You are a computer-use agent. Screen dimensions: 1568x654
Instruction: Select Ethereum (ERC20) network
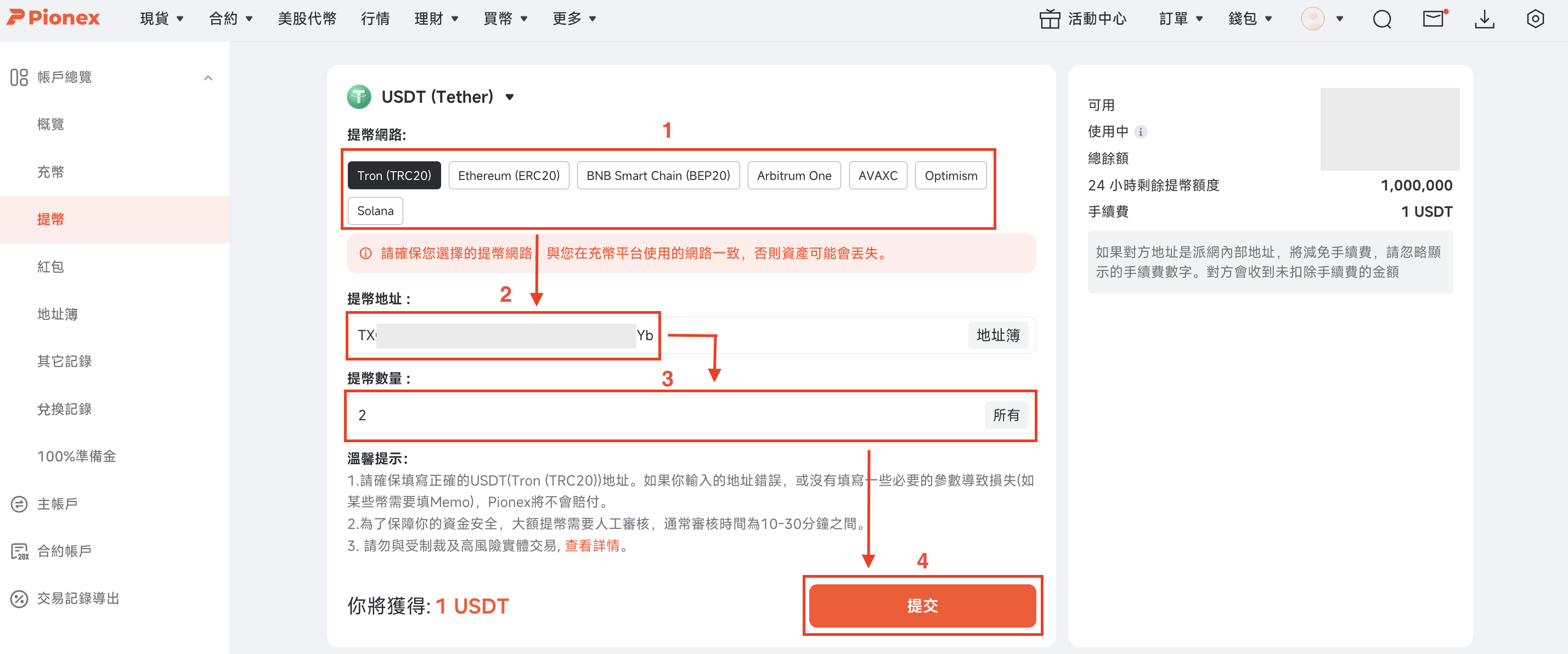[508, 176]
